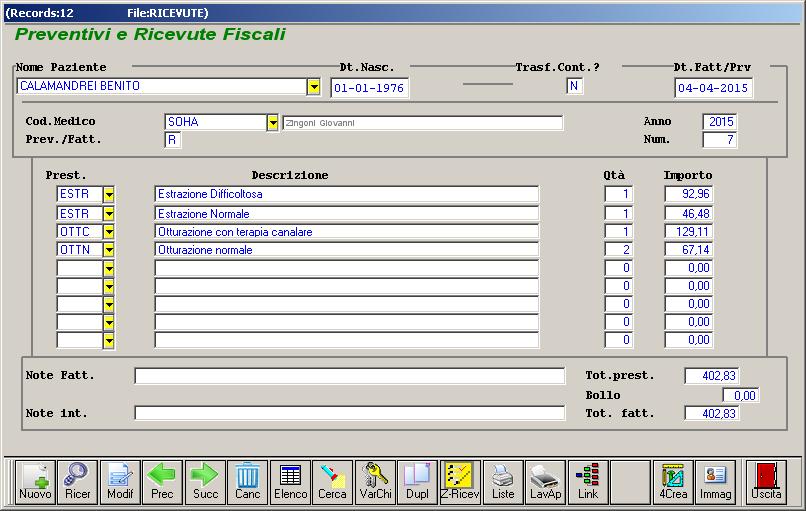Image resolution: width=806 pixels, height=511 pixels.
Task: Click the Importo field 46,48
Action: [x=688, y=214]
